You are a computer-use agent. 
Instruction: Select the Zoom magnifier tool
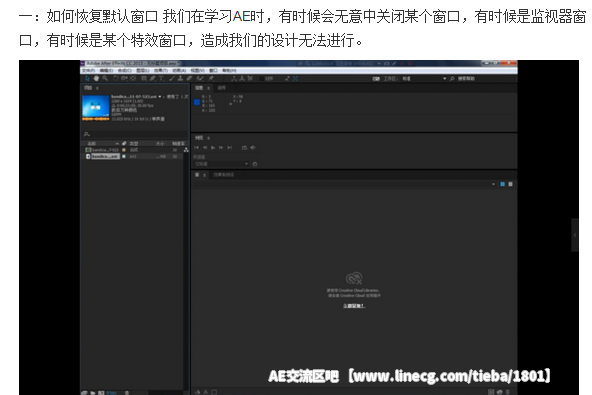[105, 78]
